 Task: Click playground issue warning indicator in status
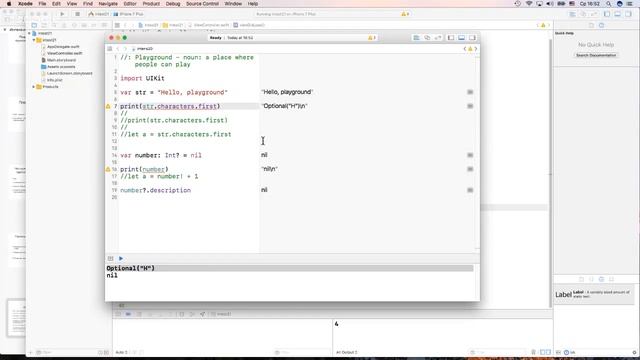371,38
